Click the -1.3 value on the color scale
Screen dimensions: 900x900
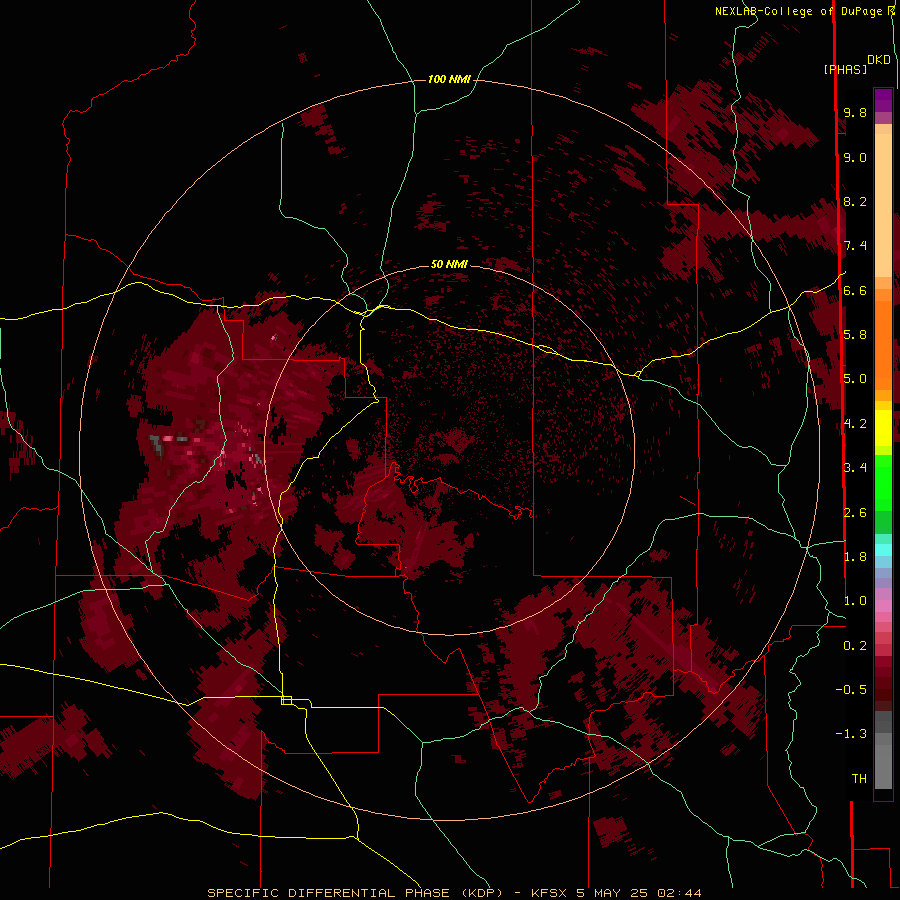[851, 734]
